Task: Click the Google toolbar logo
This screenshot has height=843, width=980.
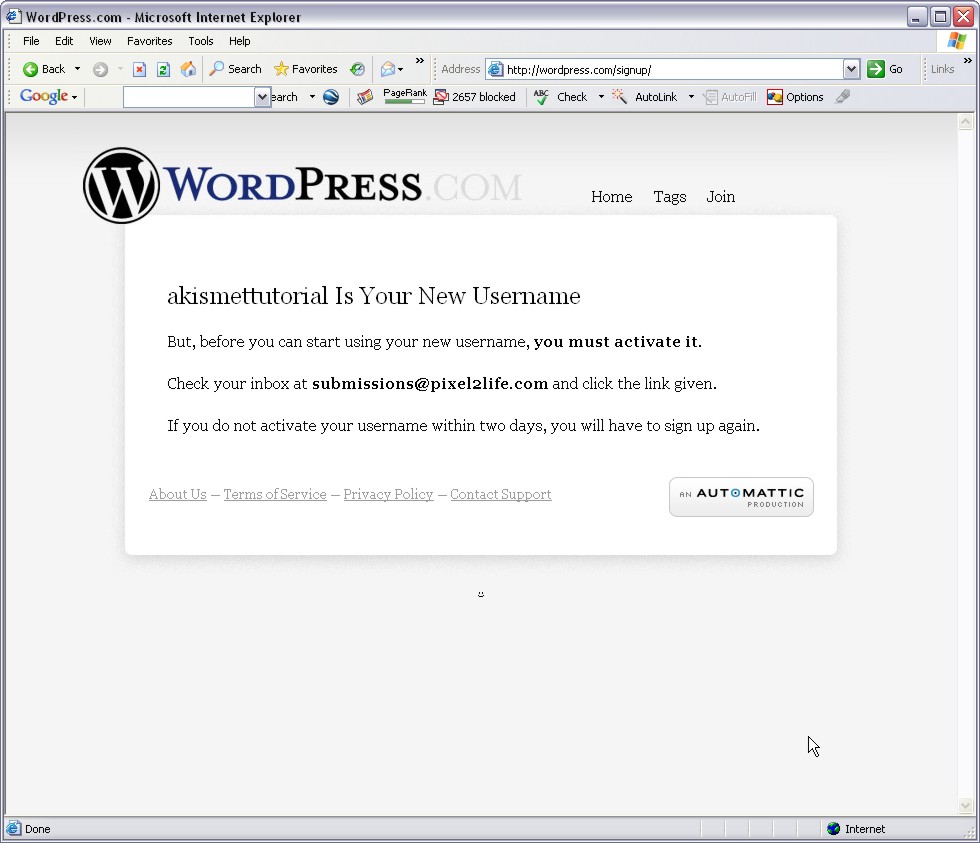Action: tap(44, 96)
